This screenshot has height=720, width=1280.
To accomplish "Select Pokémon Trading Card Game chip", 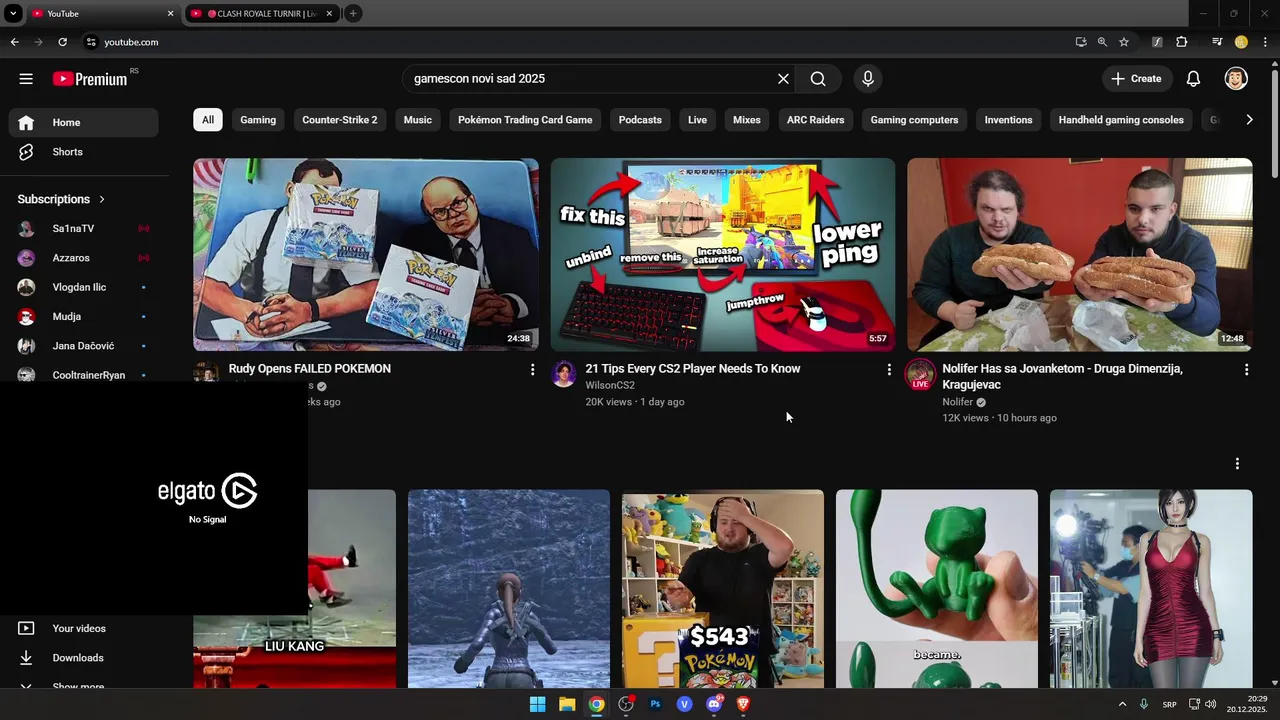I will [x=525, y=120].
